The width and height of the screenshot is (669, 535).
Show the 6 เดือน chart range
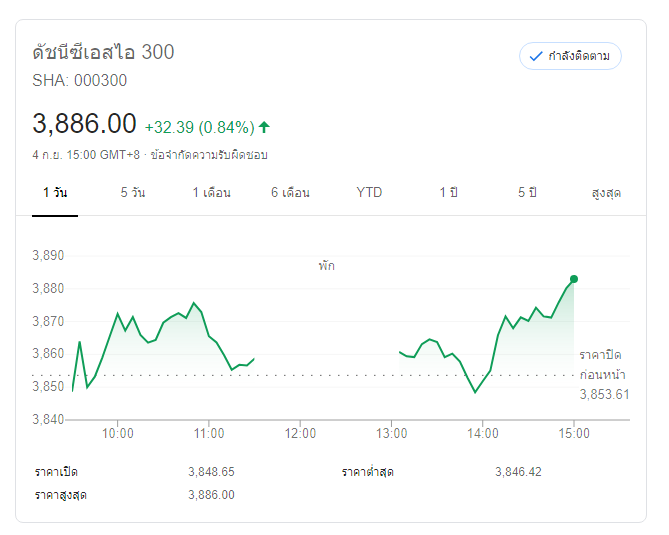(x=290, y=192)
